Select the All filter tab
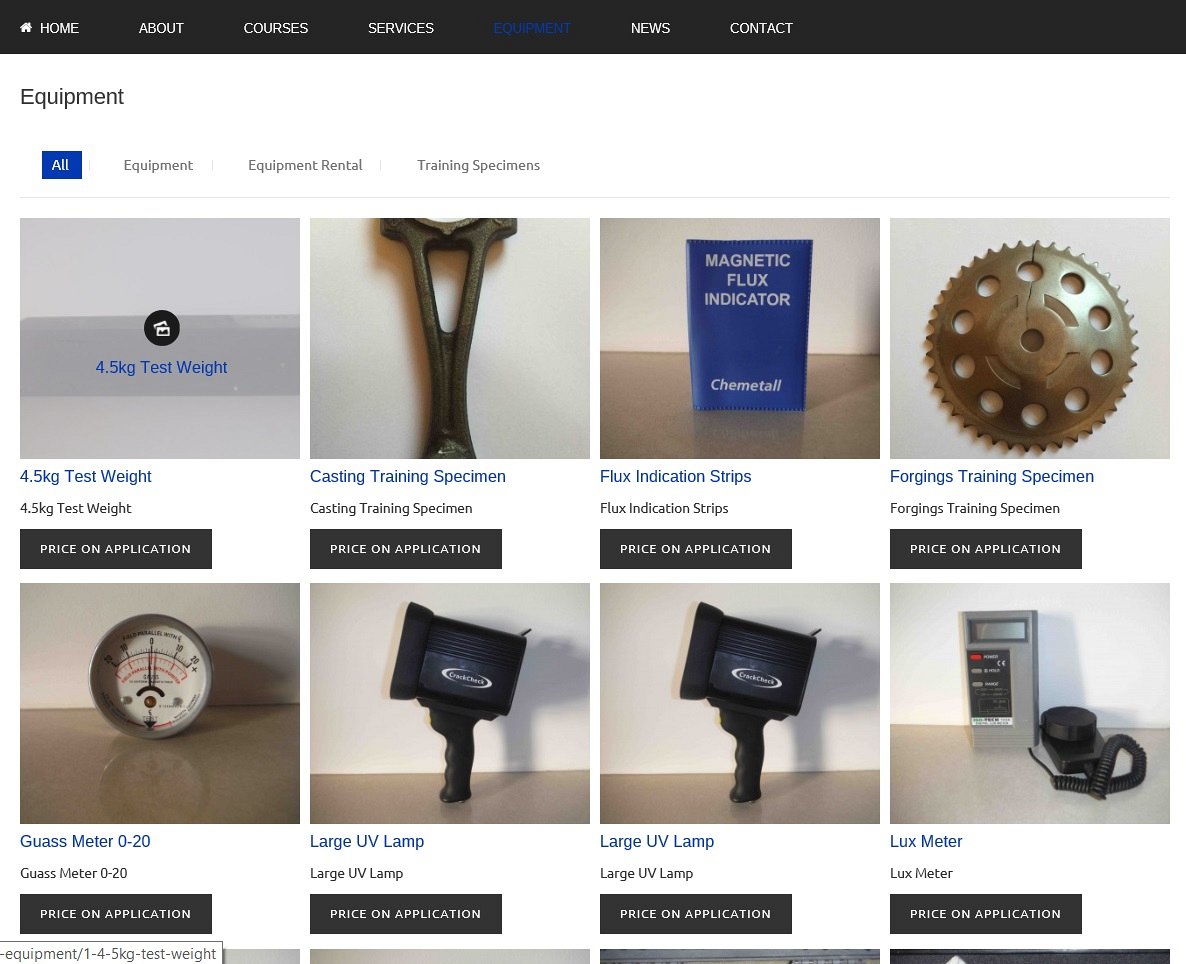Image resolution: width=1186 pixels, height=964 pixels. click(x=61, y=165)
